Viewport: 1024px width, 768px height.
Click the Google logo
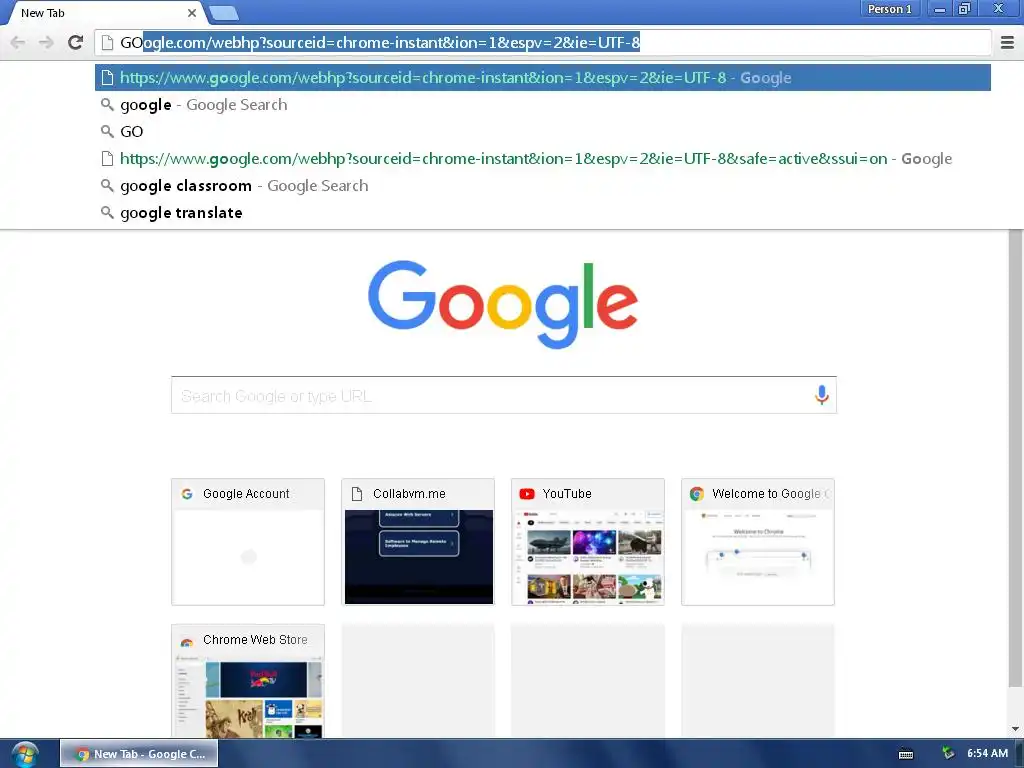[x=503, y=304]
